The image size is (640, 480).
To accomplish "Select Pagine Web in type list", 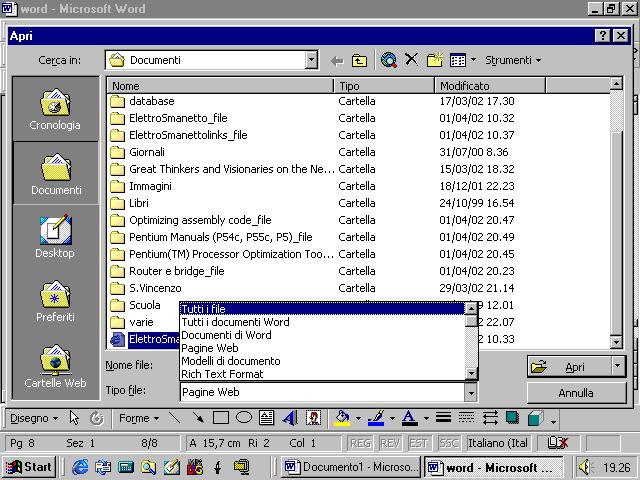I will click(x=322, y=348).
